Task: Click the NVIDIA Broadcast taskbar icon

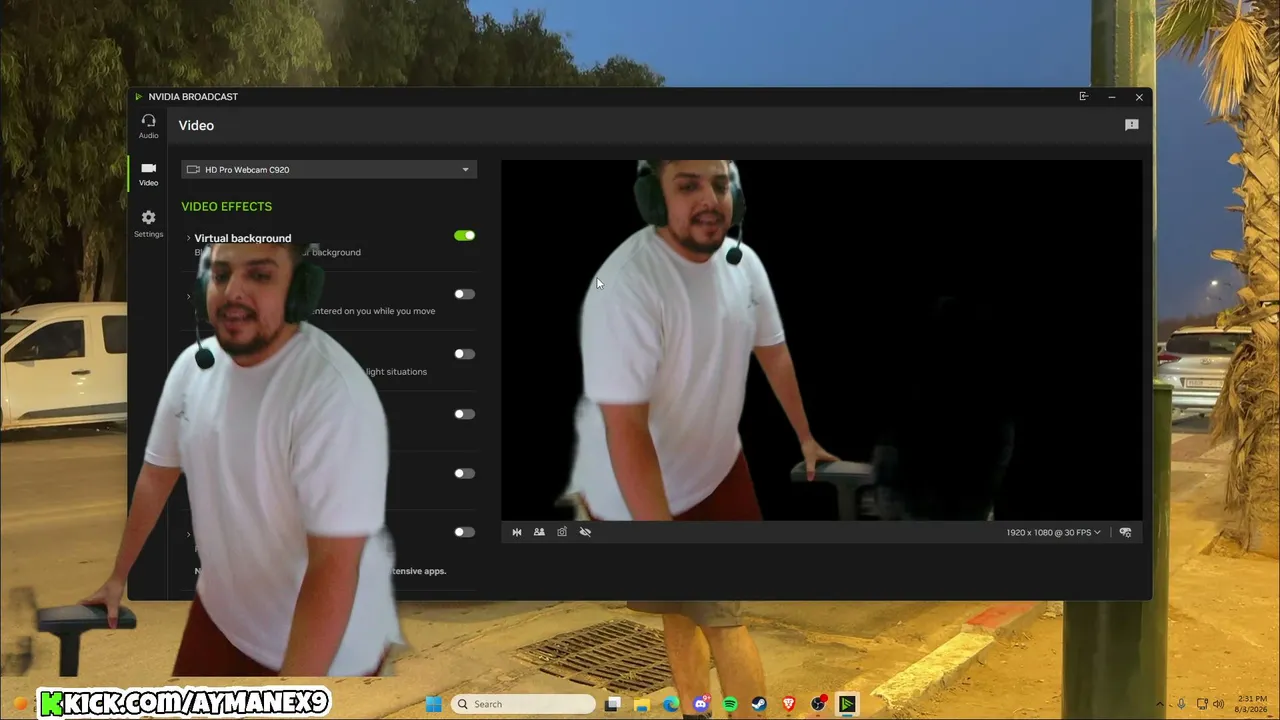Action: point(847,704)
